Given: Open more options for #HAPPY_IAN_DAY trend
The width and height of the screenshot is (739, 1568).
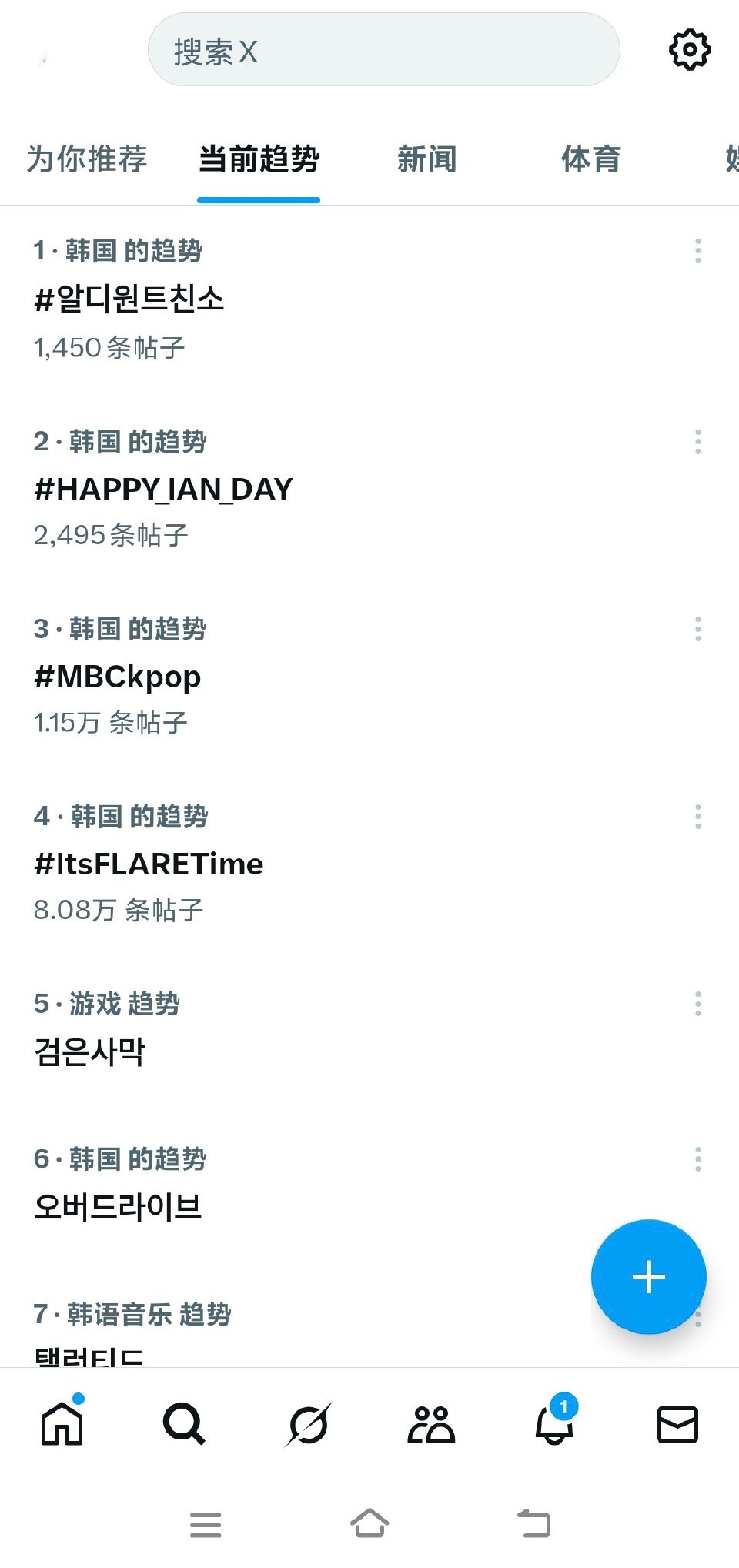Looking at the screenshot, I should click(x=698, y=442).
